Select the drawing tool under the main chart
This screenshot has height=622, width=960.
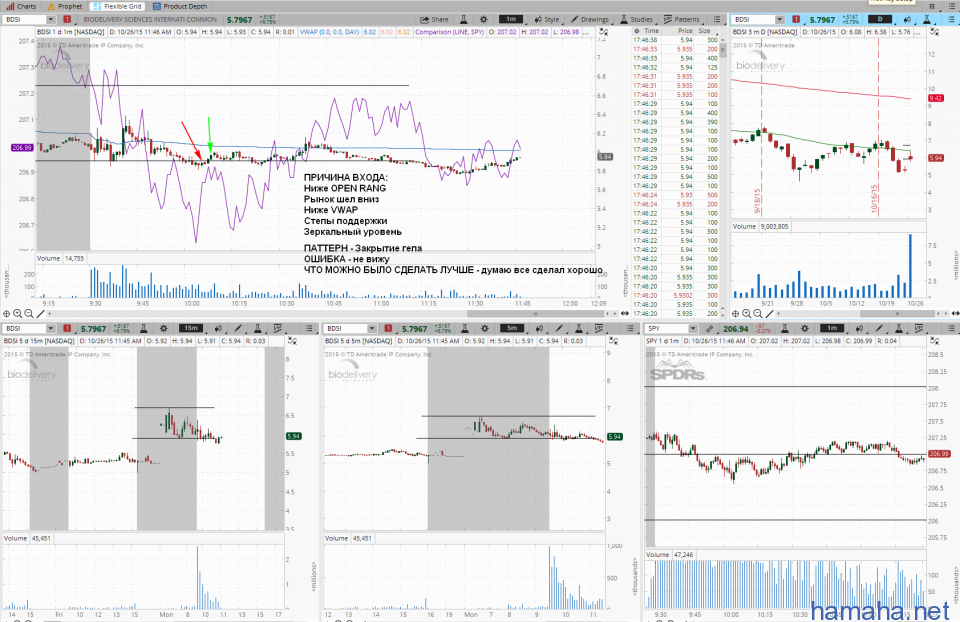coord(40,313)
